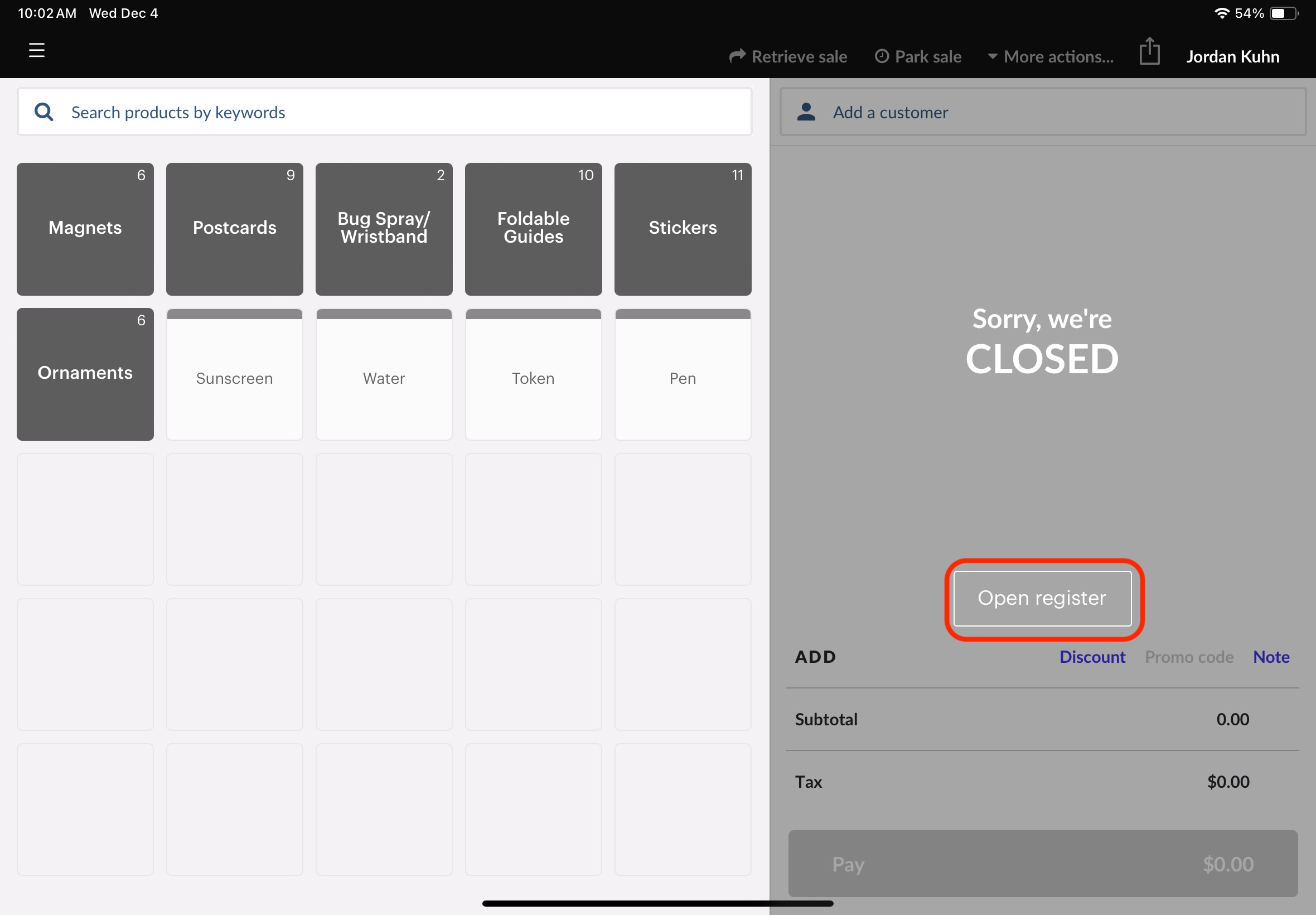Click the customer person icon
This screenshot has height=915, width=1316.
pyautogui.click(x=806, y=112)
